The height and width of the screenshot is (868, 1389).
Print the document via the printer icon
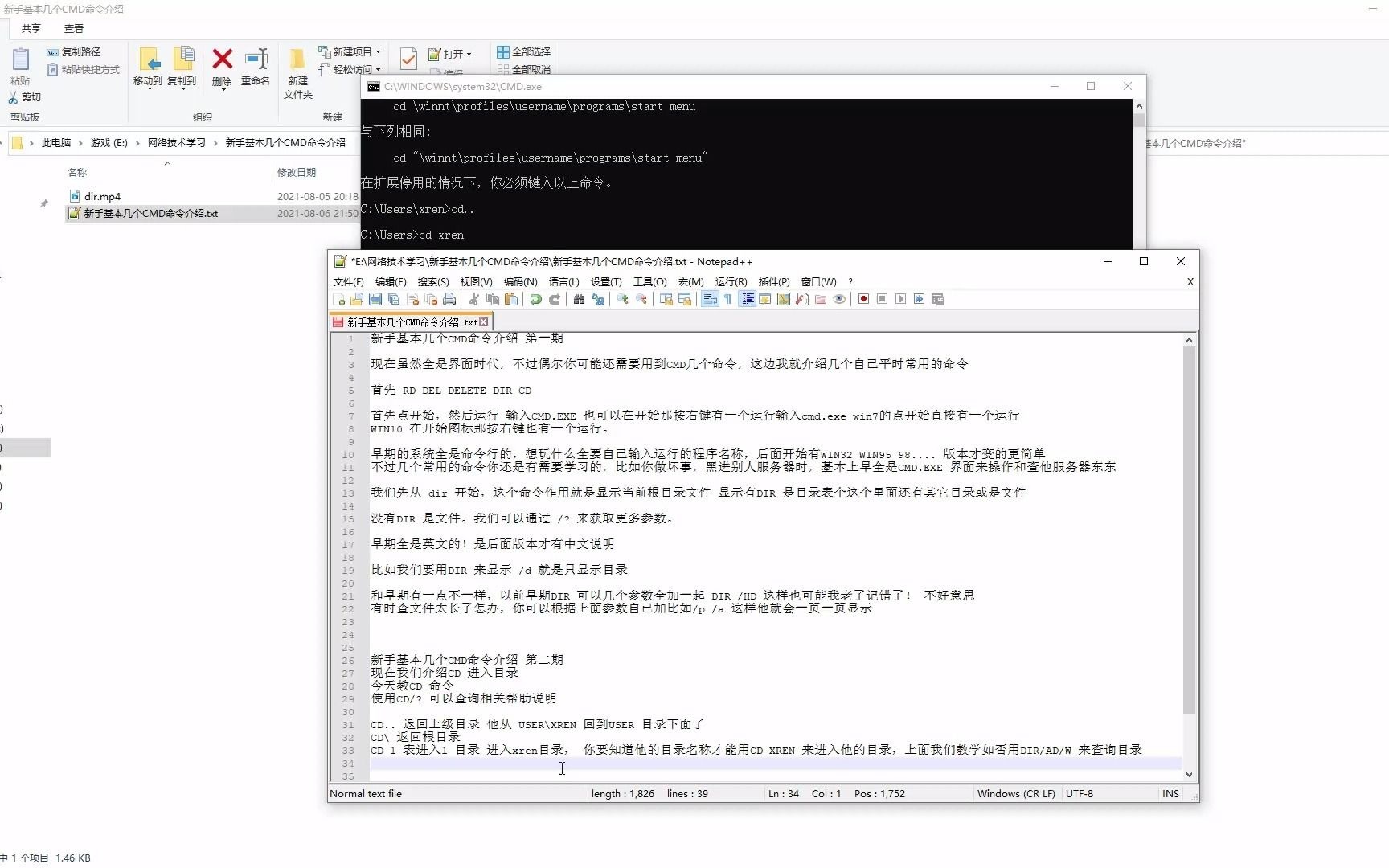449,299
